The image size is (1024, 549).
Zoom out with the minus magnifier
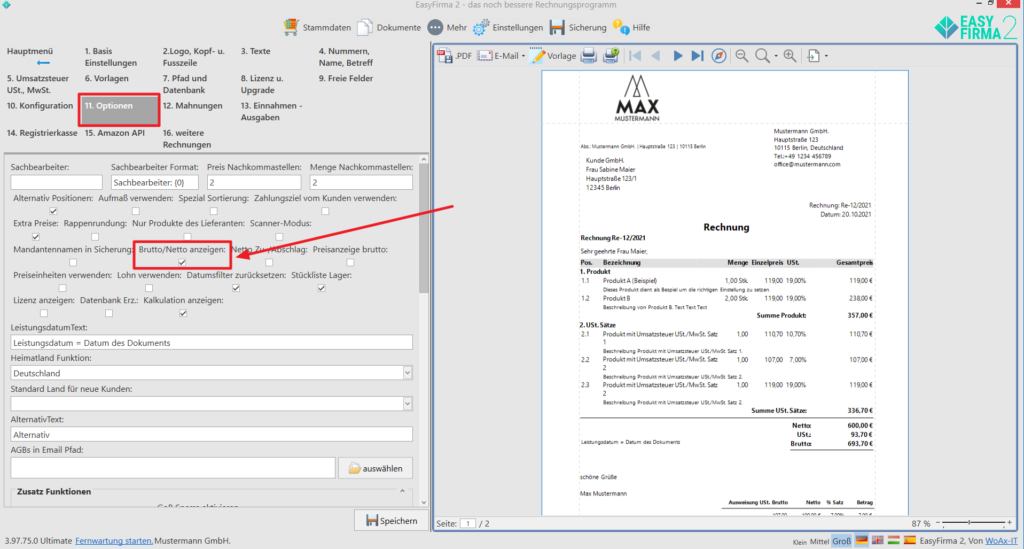click(x=741, y=56)
